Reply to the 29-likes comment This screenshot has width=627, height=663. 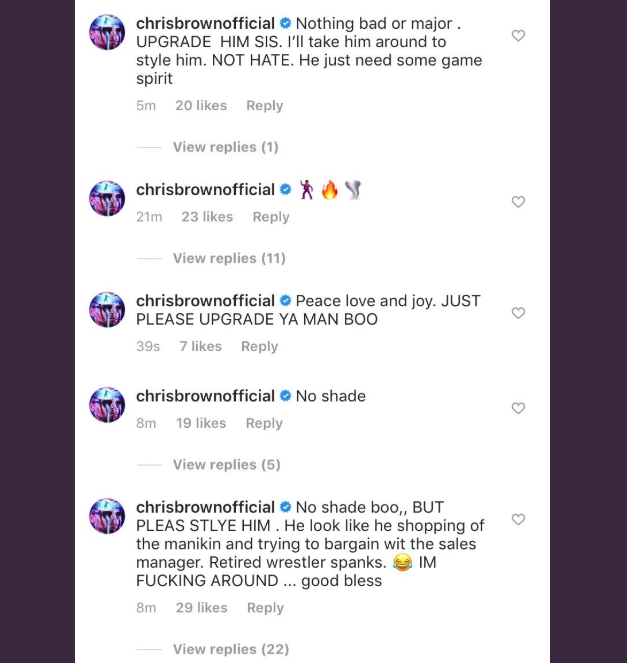[265, 607]
